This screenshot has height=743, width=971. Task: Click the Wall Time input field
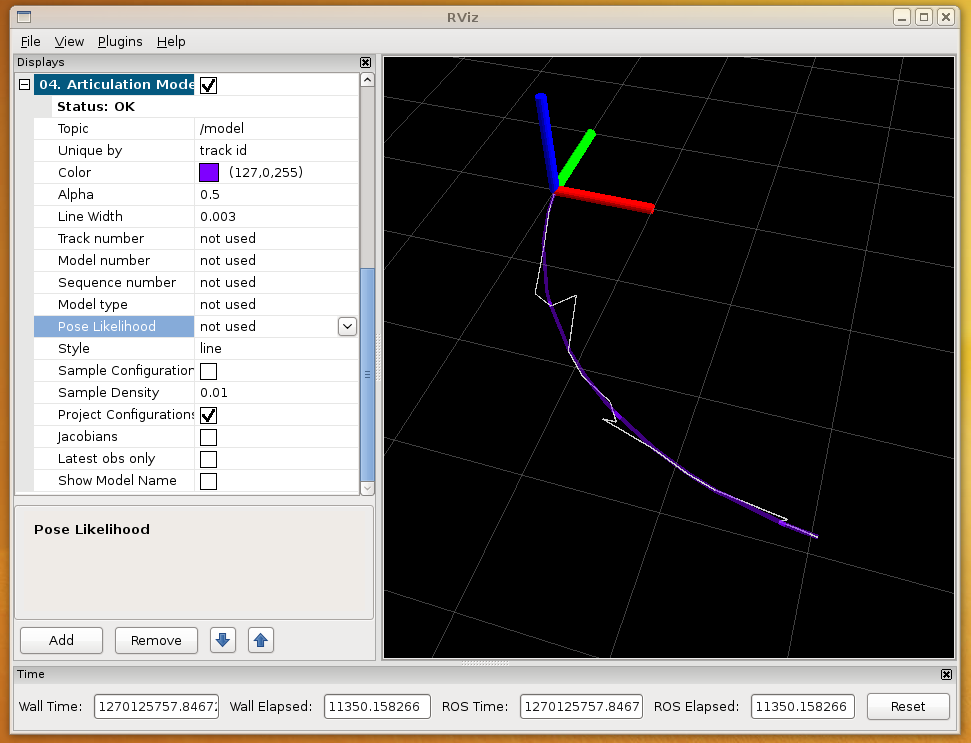[155, 706]
